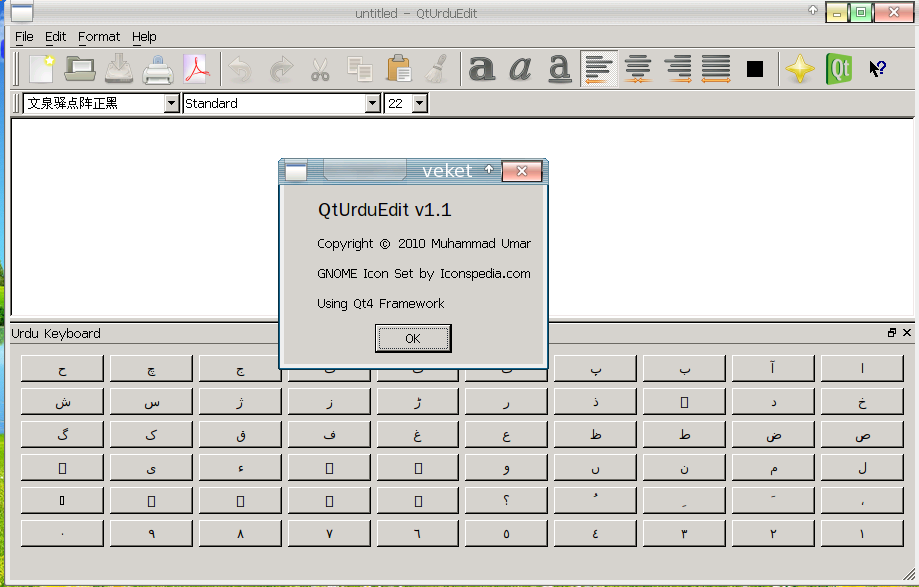Screen dimensions: 919x587
Task: Toggle italic text formatting
Action: coord(520,69)
